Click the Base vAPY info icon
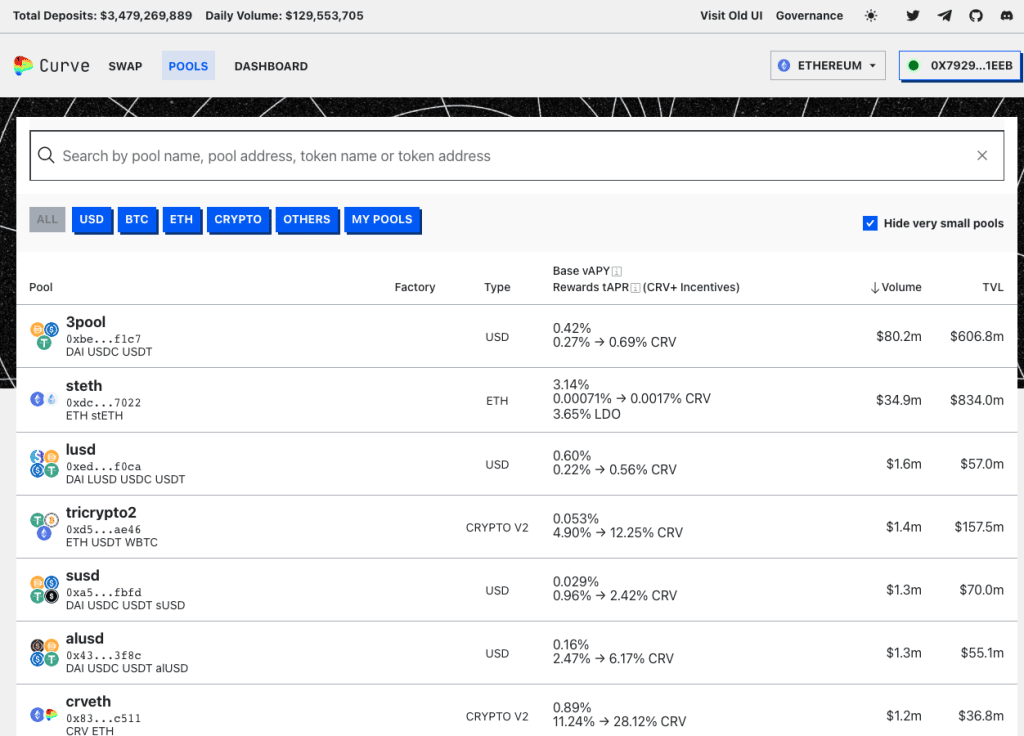The height and width of the screenshot is (736, 1024). coord(616,271)
